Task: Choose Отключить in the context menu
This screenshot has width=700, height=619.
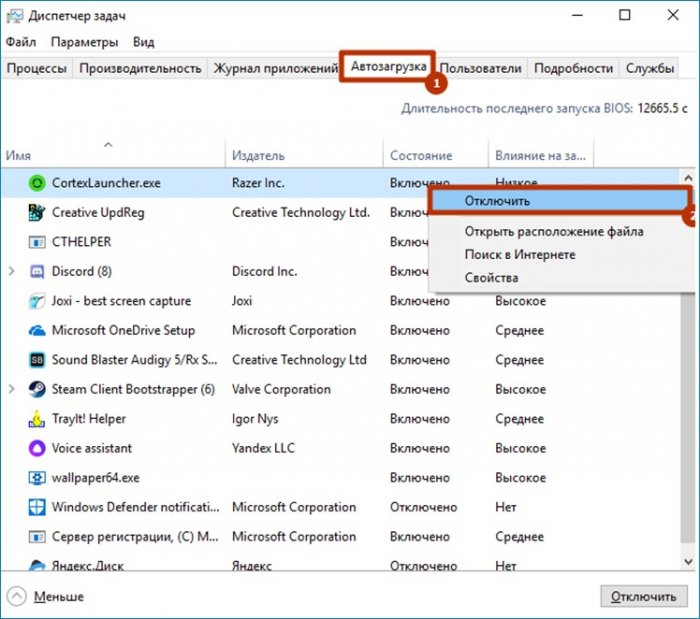Action: pos(559,201)
